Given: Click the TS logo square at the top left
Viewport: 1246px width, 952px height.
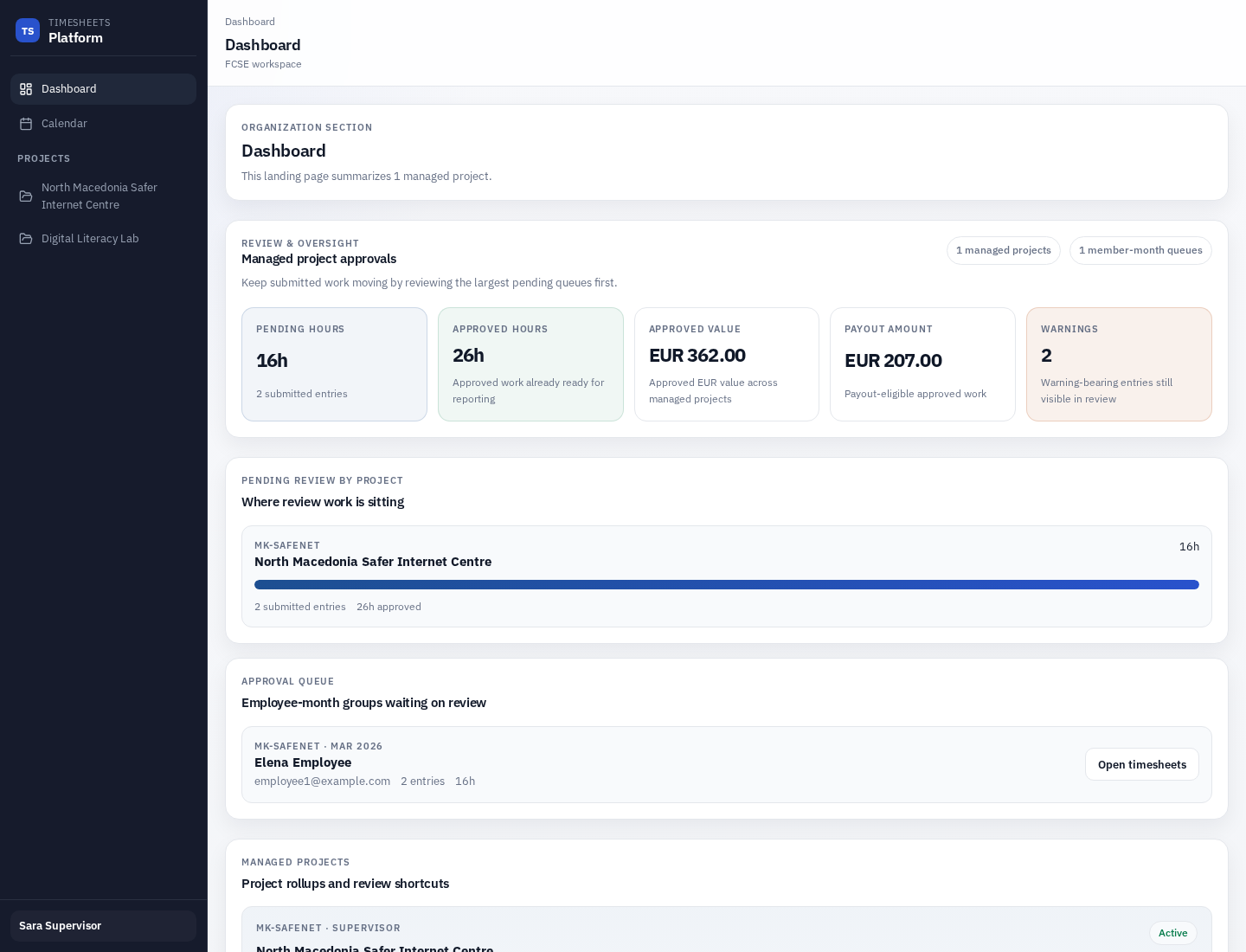Looking at the screenshot, I should [28, 30].
